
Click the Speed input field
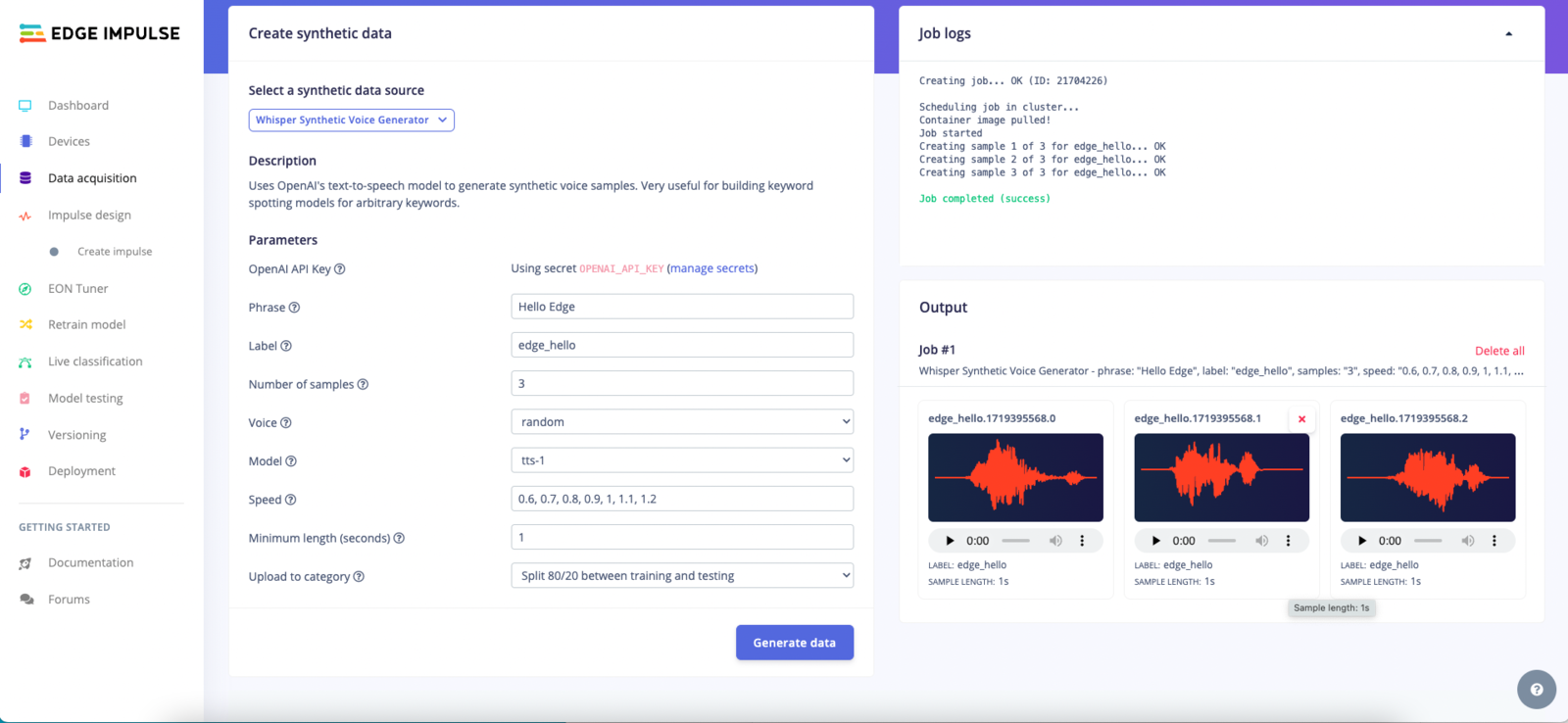click(682, 499)
